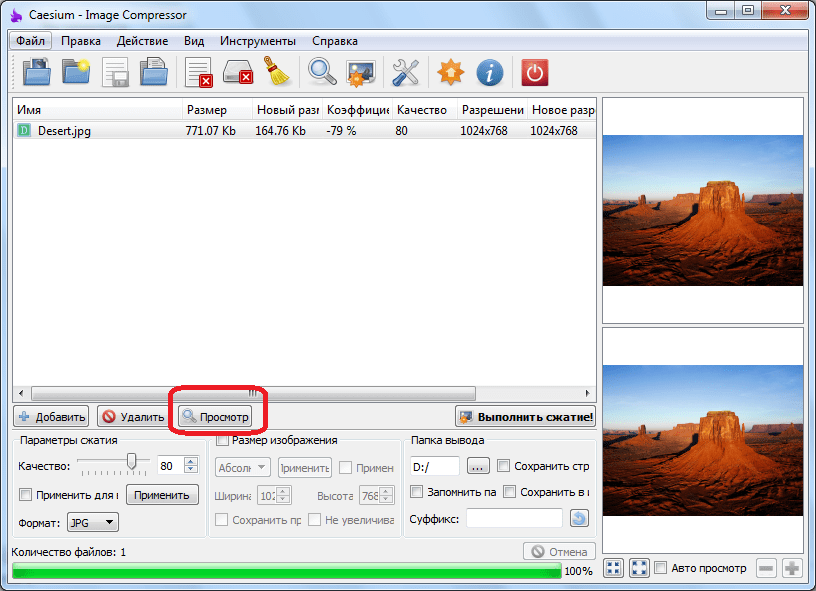
Task: Click the original size preview icon
Action: 639,568
